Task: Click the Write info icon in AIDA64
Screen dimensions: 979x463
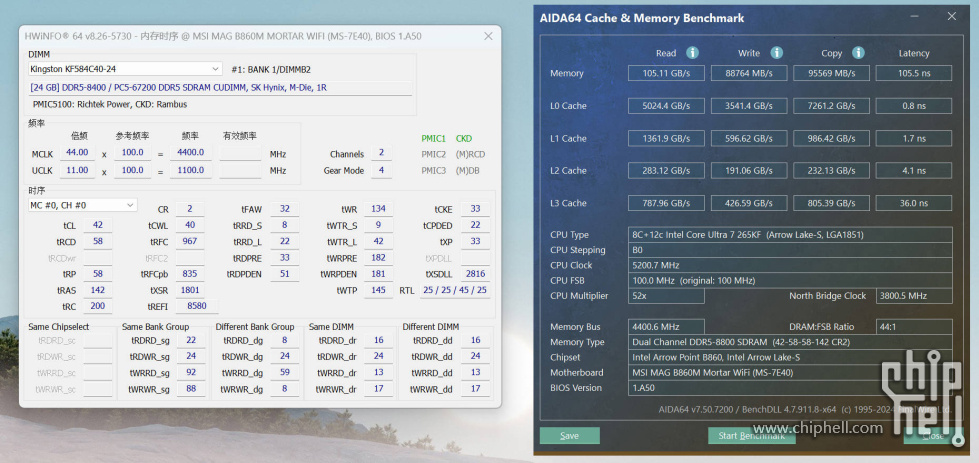Action: (776, 53)
